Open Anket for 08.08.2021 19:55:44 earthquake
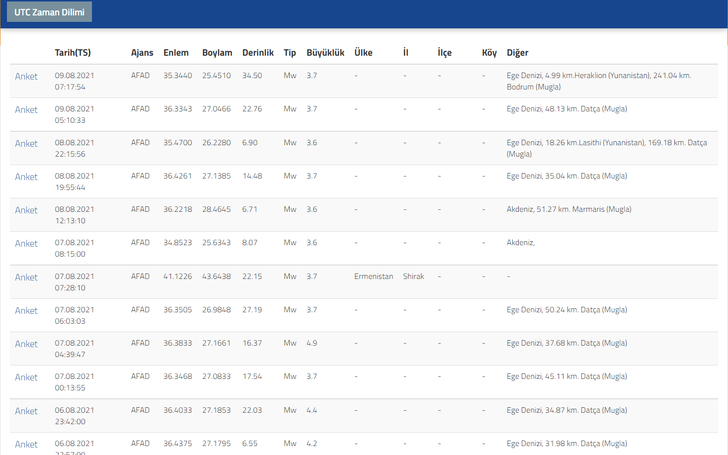Screen dimensions: 728x455 pyautogui.click(x=26, y=177)
